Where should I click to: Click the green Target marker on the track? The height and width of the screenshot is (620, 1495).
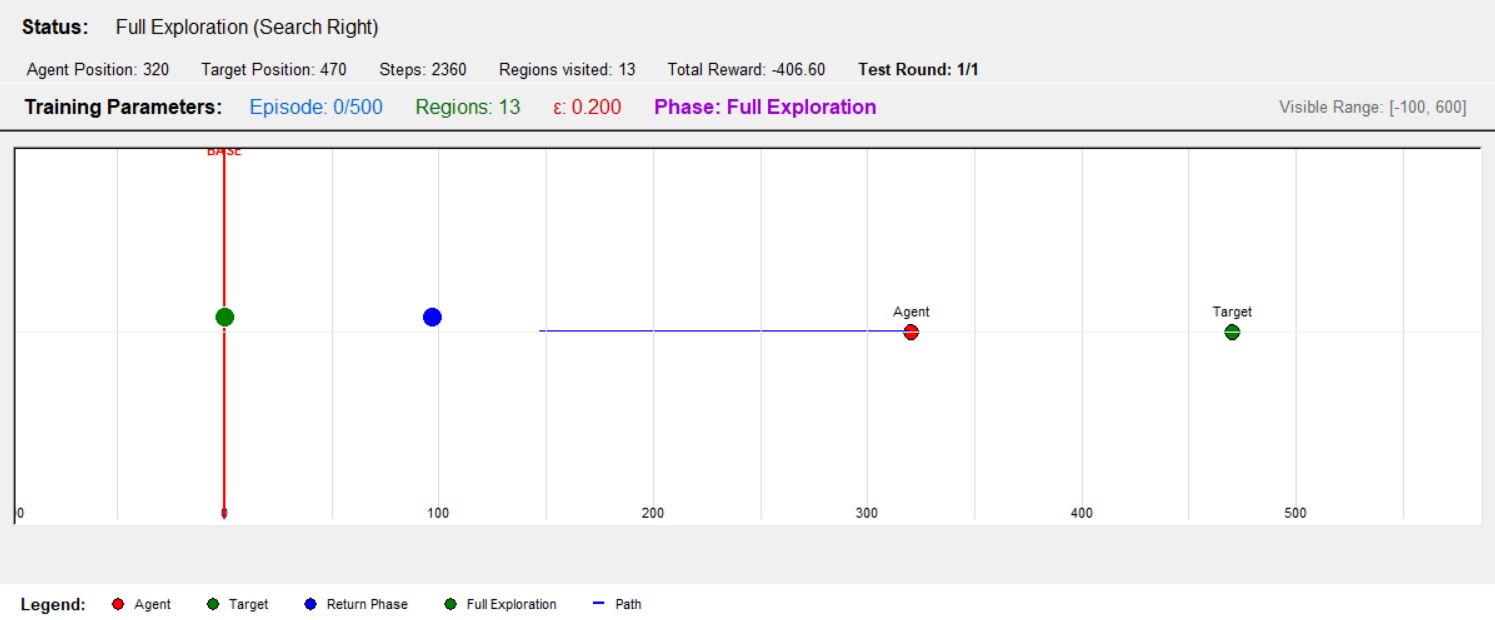1232,332
